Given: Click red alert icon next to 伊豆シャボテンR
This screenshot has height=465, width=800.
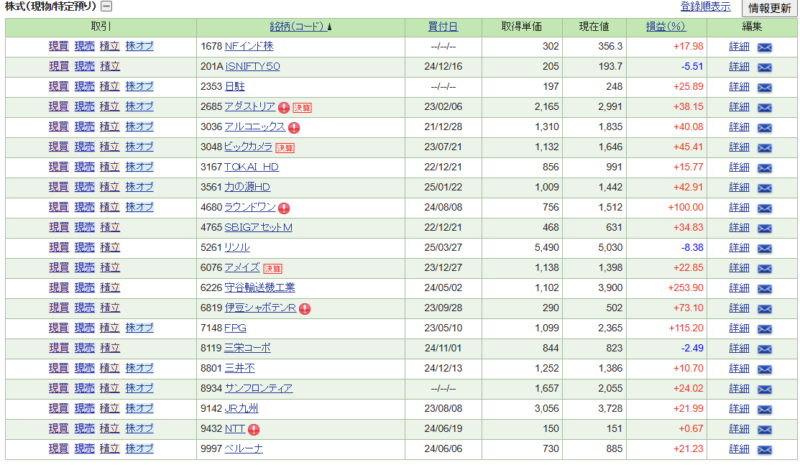Looking at the screenshot, I should tap(305, 309).
